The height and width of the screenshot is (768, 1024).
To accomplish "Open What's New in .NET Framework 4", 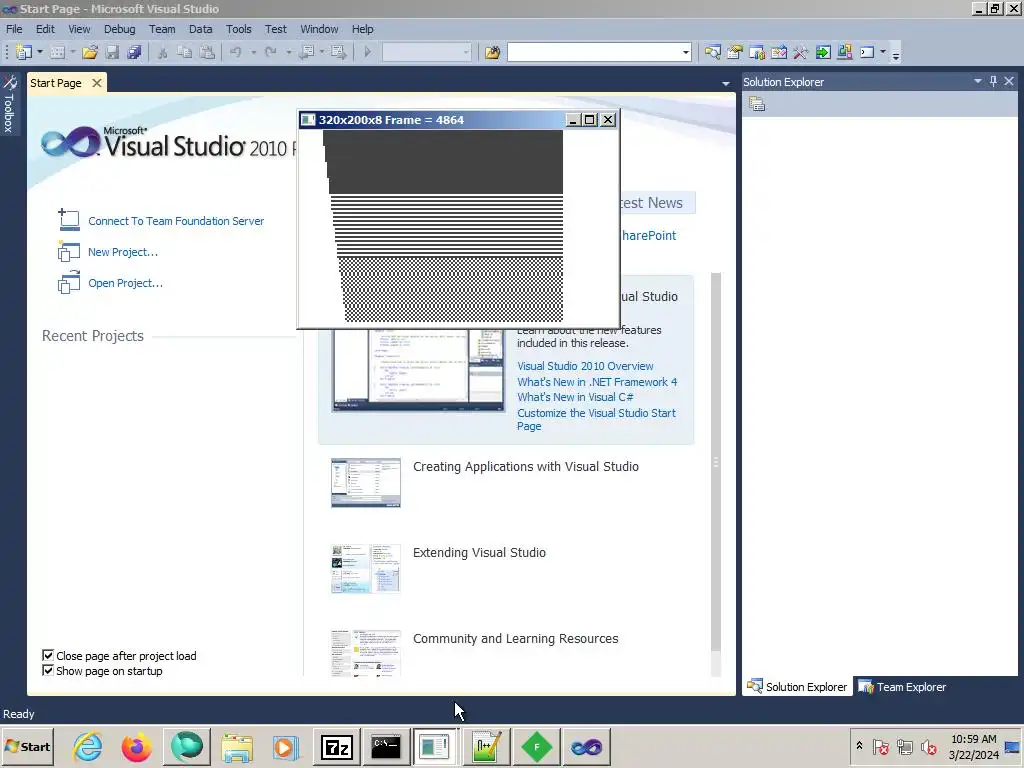I will point(597,381).
